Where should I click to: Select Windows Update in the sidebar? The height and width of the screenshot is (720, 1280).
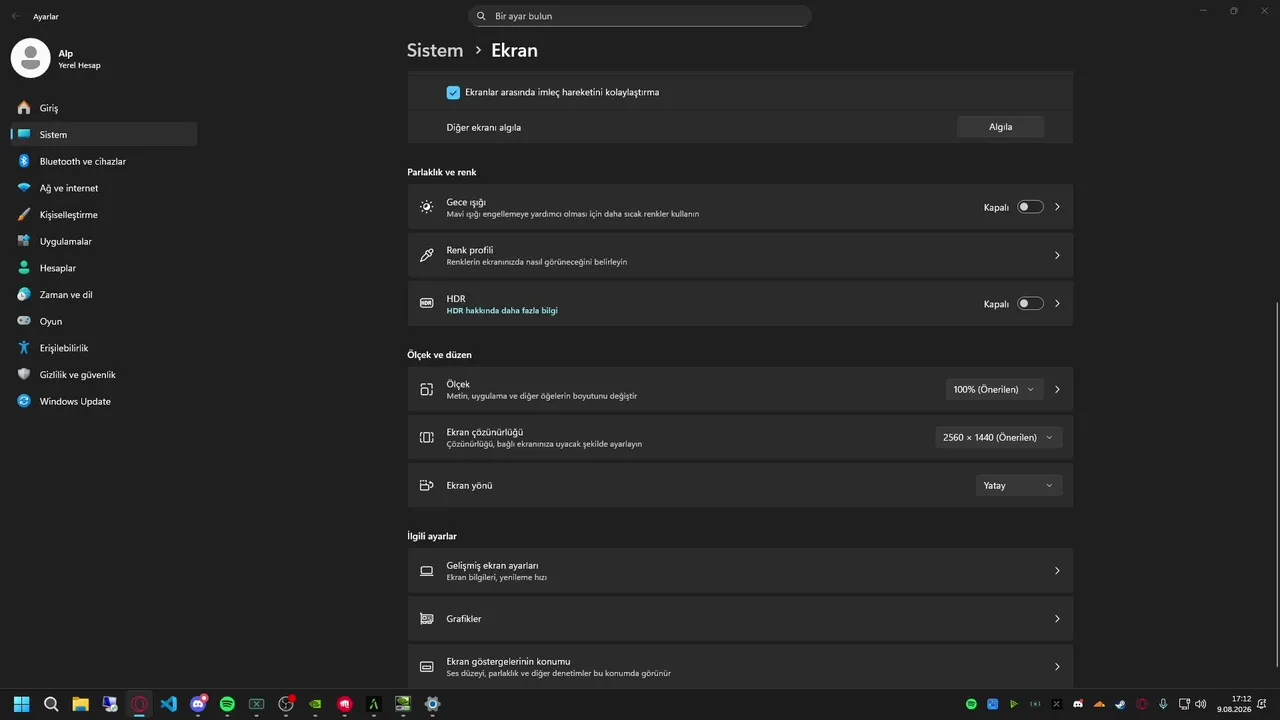104,401
